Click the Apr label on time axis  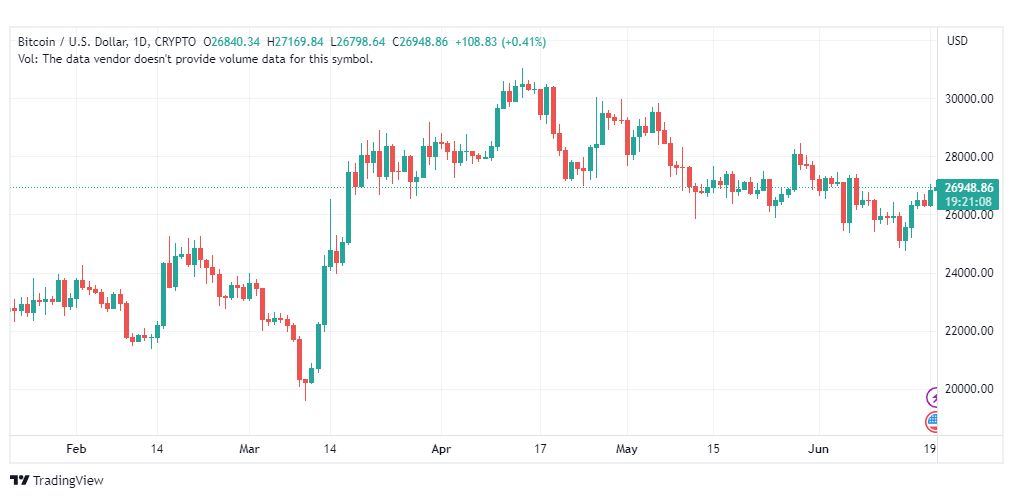pyautogui.click(x=442, y=450)
